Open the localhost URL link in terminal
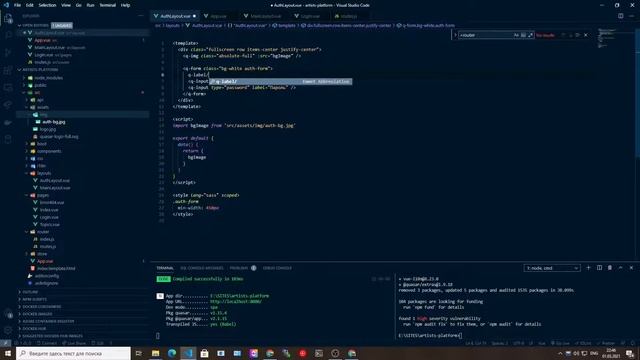 point(236,301)
